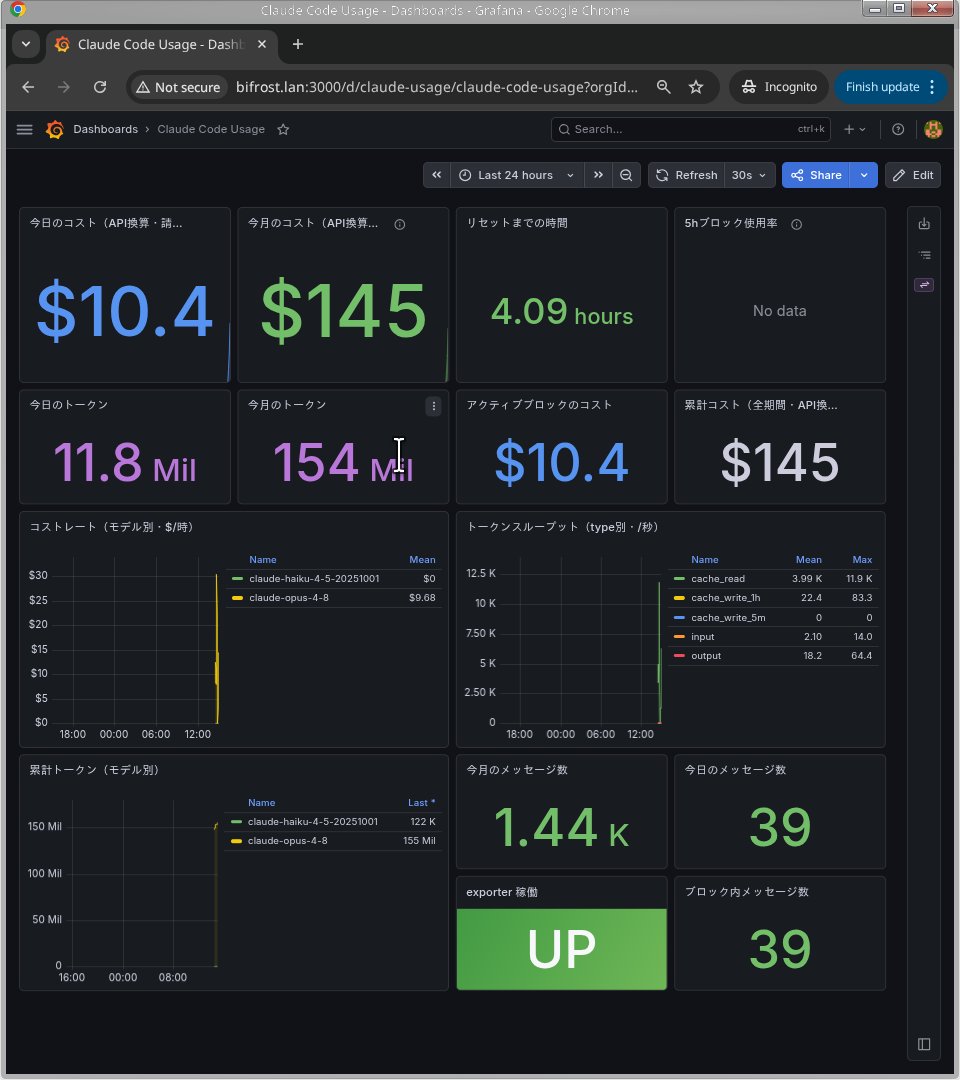Toggle claude-opus-4-8 series in コストレート legend
The image size is (960, 1080).
tap(289, 598)
